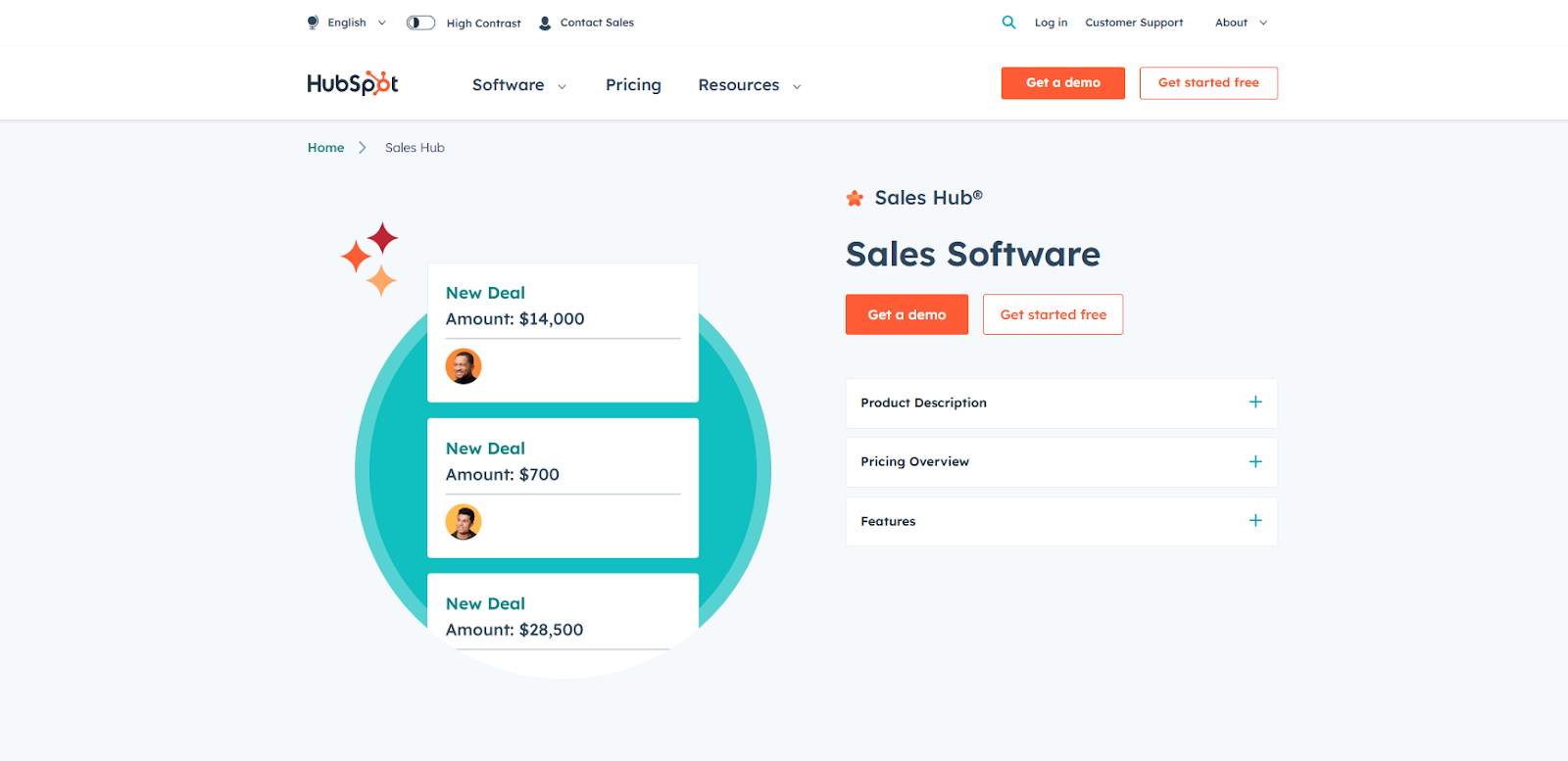The height and width of the screenshot is (761, 1568).
Task: Click avatar on $700 deal card
Action: tap(464, 522)
